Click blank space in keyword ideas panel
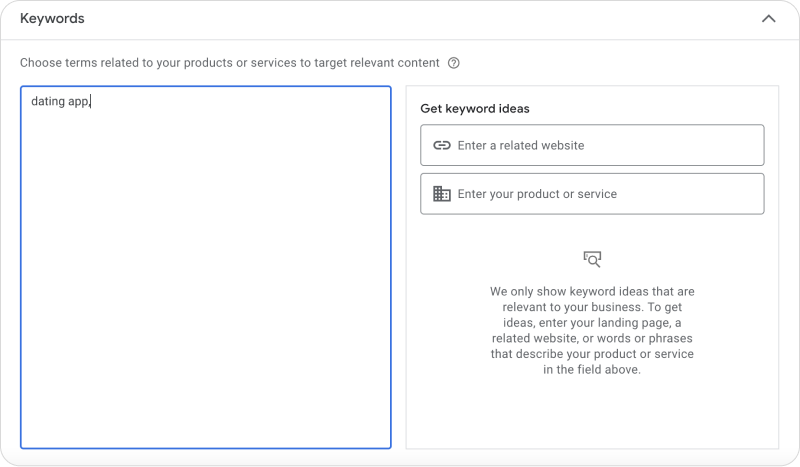 coord(592,413)
